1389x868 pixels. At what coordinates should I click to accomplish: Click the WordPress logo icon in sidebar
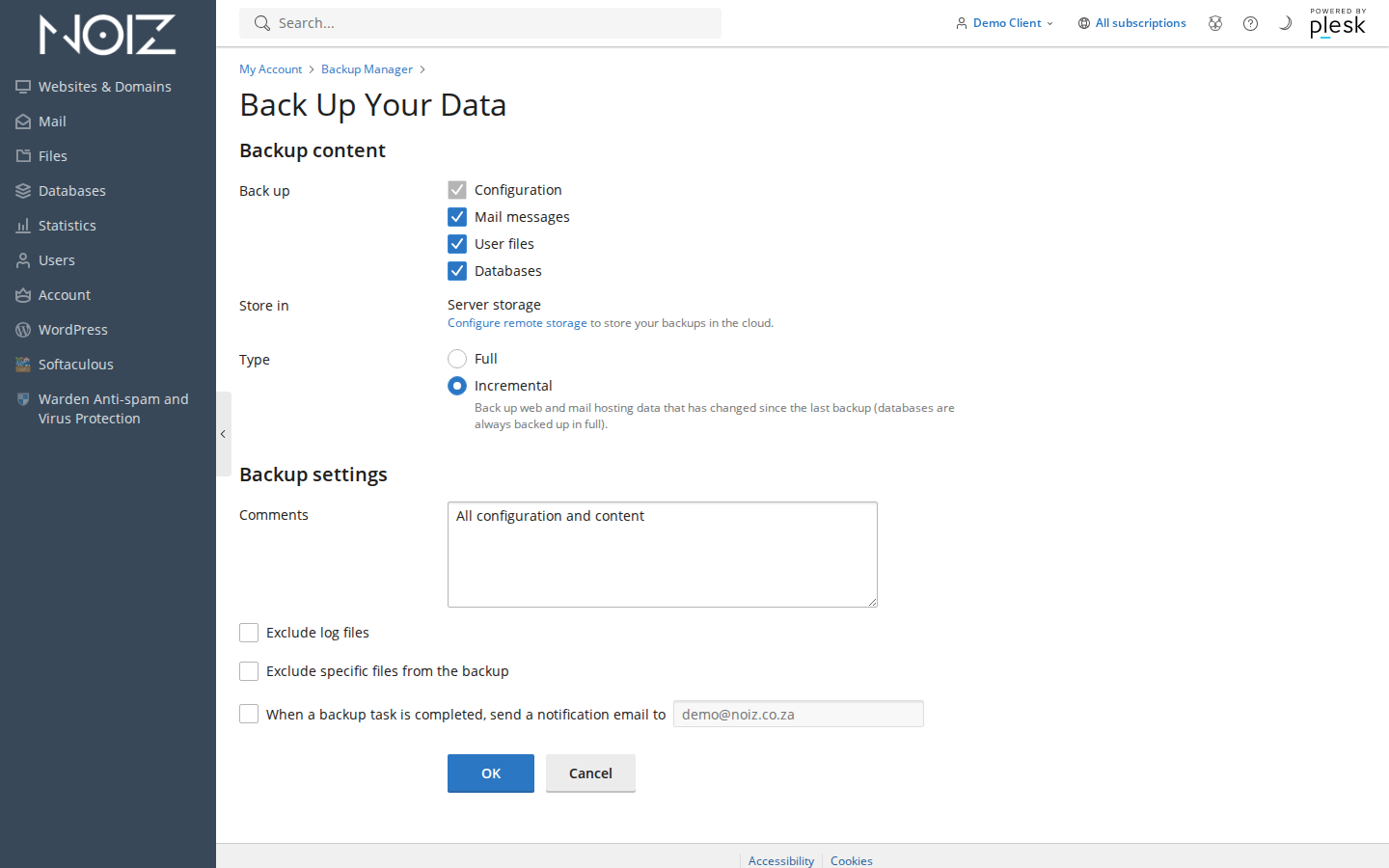tap(23, 330)
